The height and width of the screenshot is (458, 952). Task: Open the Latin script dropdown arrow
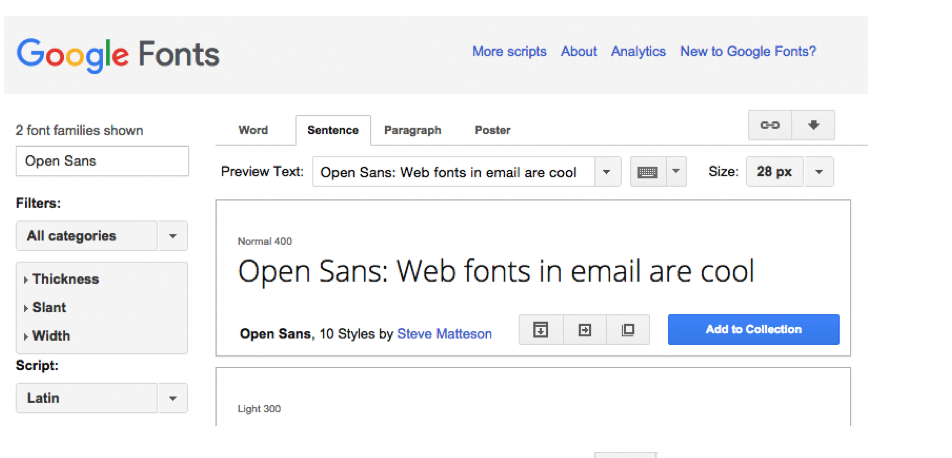click(x=172, y=398)
